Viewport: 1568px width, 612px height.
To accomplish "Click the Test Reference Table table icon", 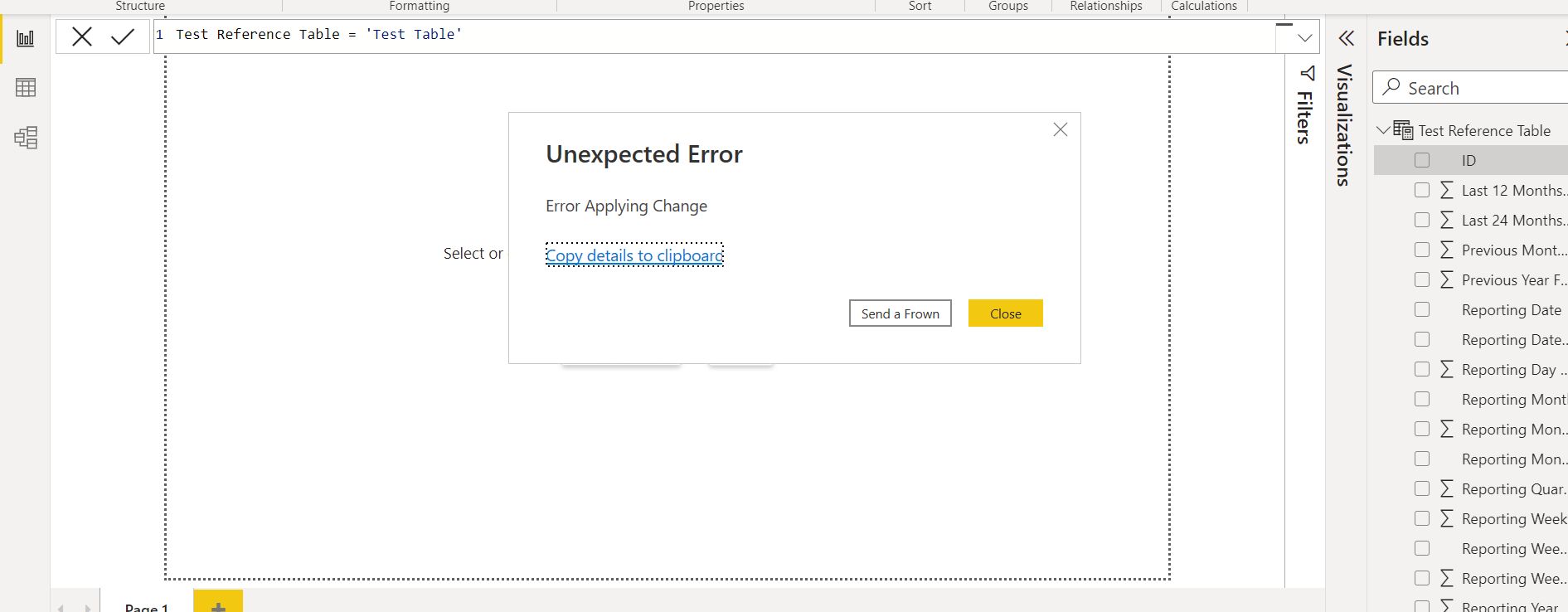I will click(1403, 130).
